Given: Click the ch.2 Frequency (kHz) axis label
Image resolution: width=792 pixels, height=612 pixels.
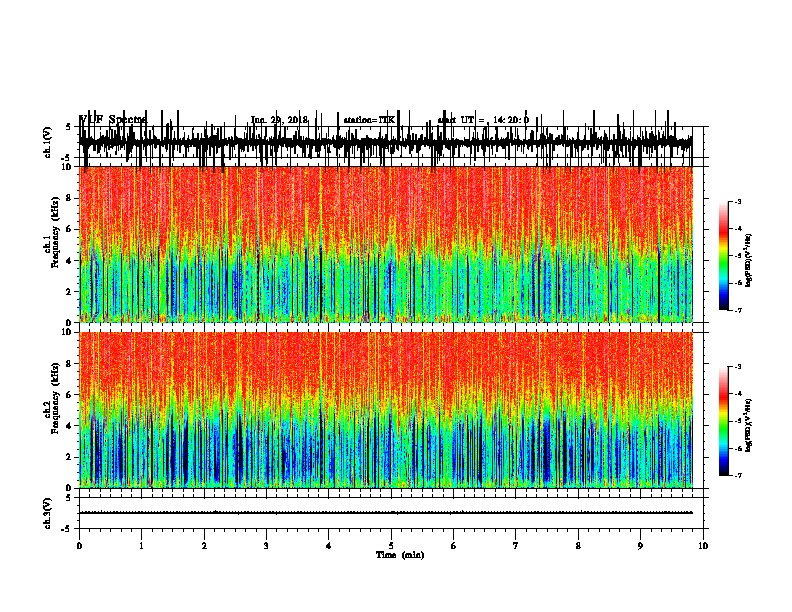Looking at the screenshot, I should coord(53,398).
